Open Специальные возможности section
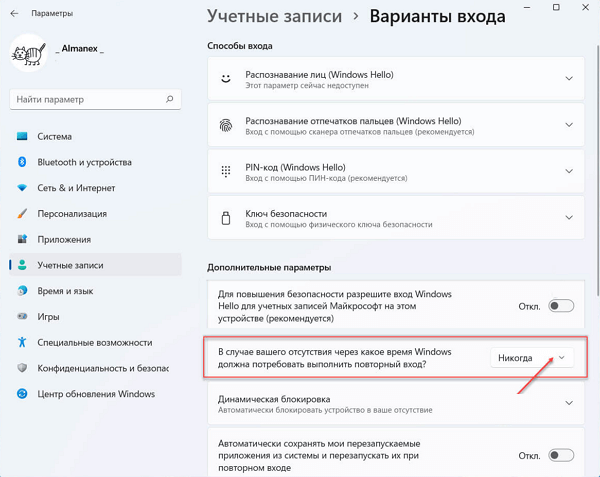The height and width of the screenshot is (477, 600). click(x=95, y=342)
